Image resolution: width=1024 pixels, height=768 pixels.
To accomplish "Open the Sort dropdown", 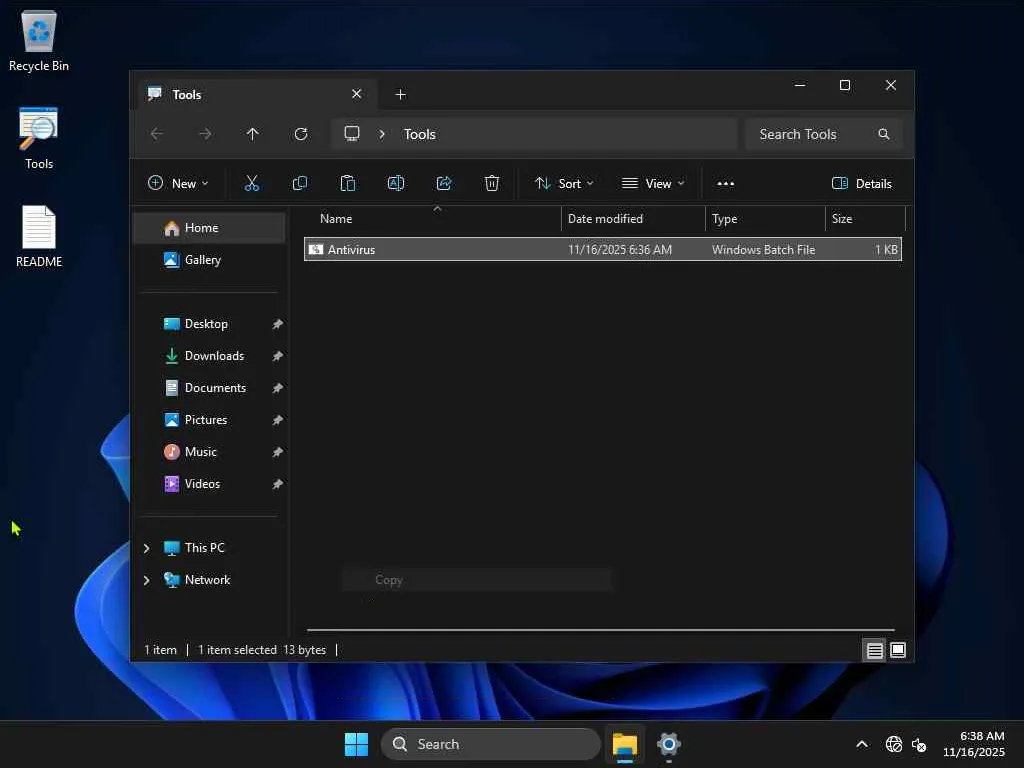I will (564, 184).
